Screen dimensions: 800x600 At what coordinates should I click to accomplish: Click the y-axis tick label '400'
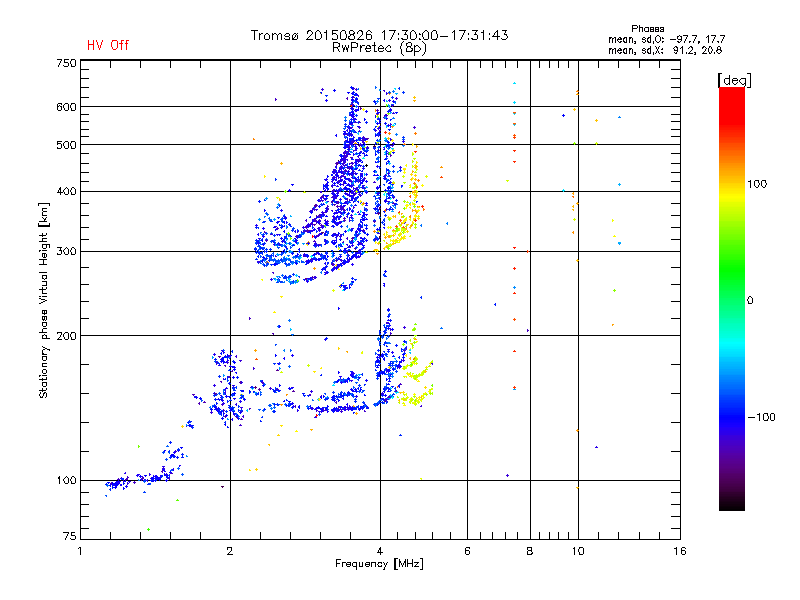pos(66,191)
